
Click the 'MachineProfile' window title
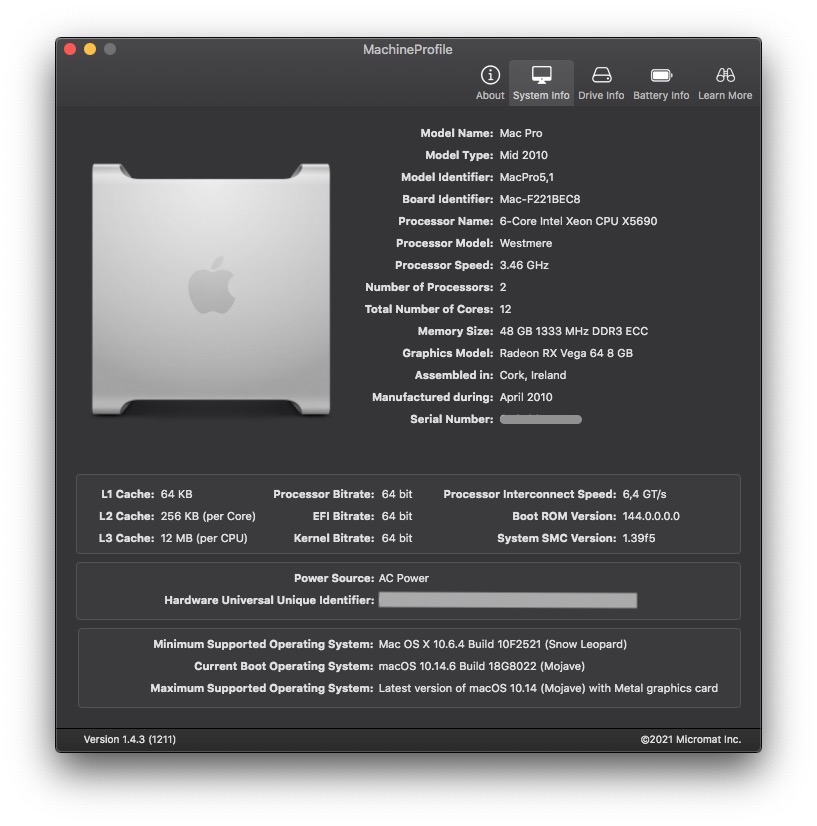tap(408, 50)
